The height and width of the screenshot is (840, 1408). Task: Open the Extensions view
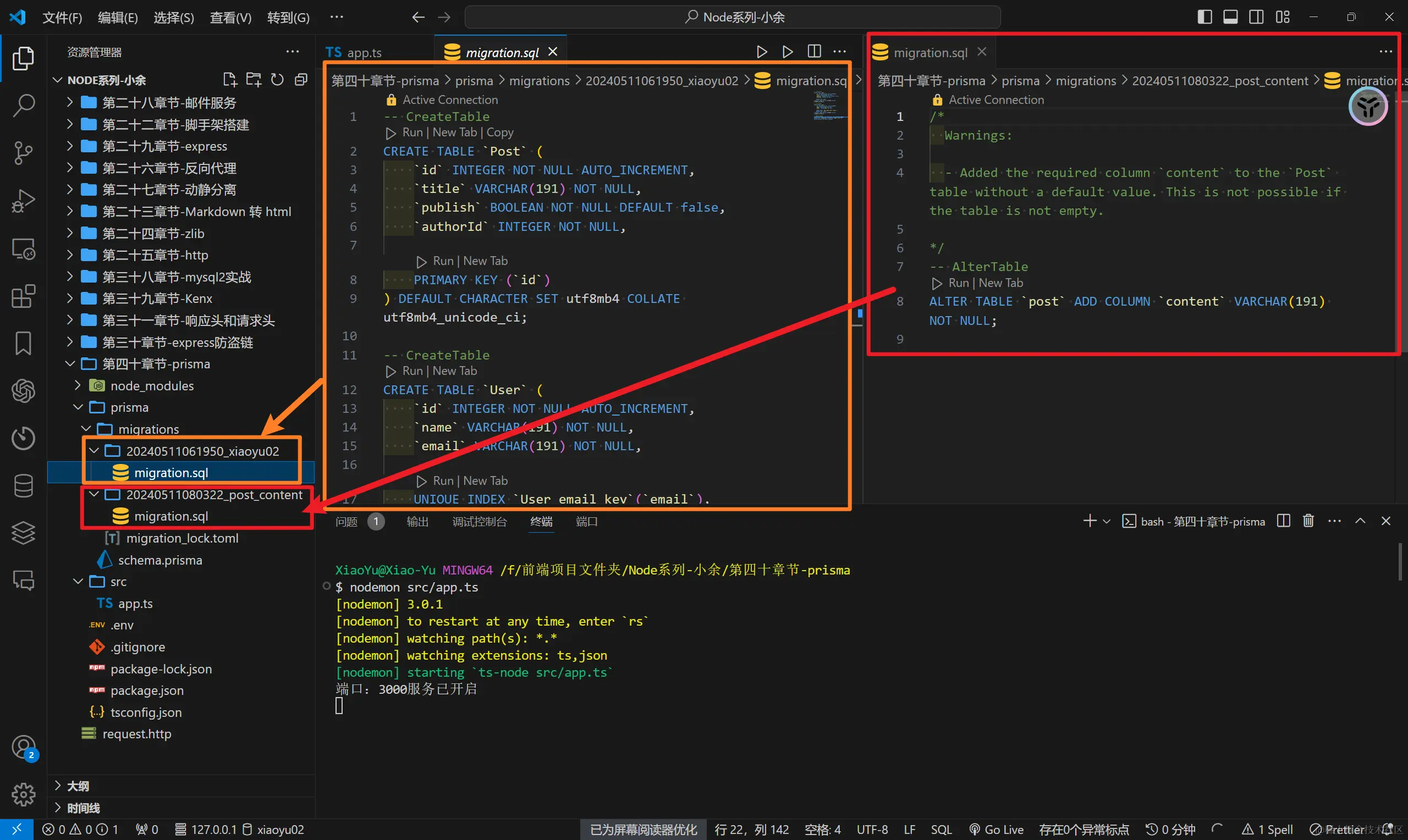tap(23, 296)
